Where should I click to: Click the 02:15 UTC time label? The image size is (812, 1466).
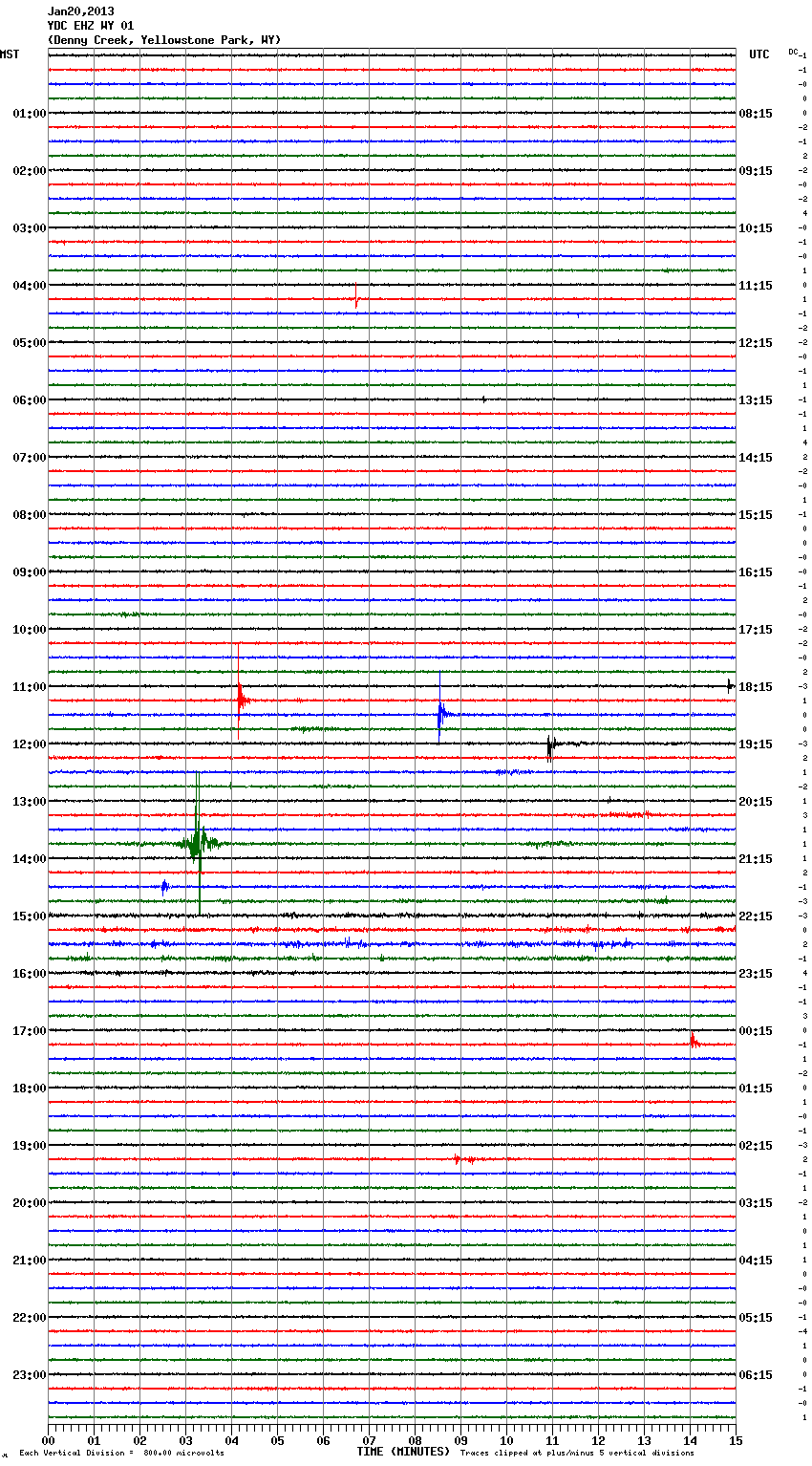click(756, 1146)
